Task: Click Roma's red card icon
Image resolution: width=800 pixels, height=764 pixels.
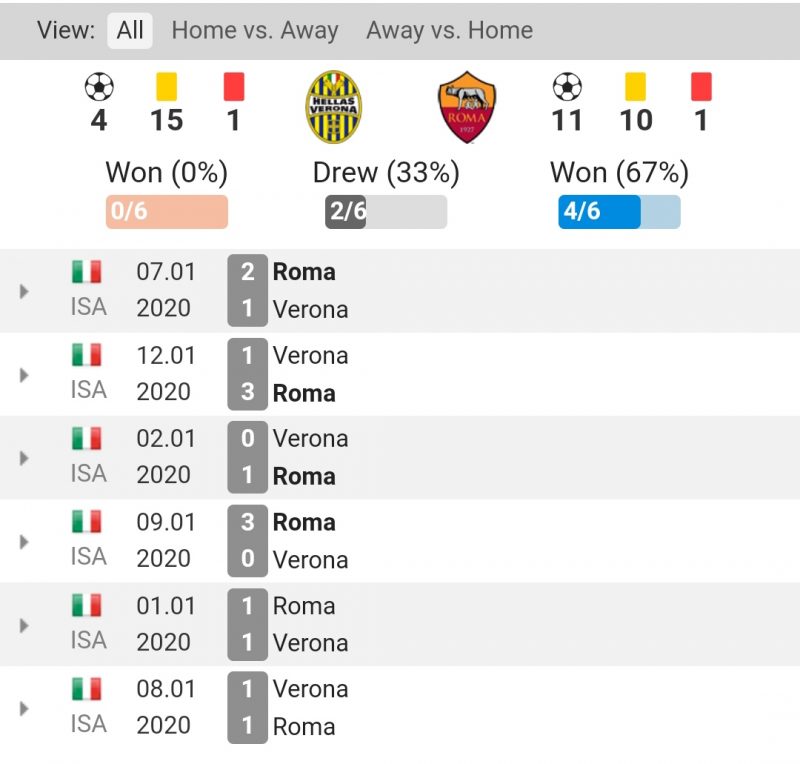Action: (701, 87)
